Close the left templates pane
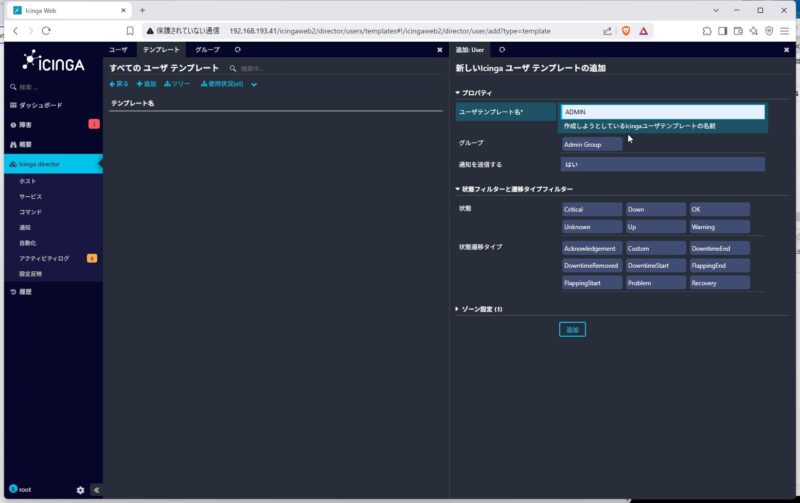The width and height of the screenshot is (800, 503). click(440, 50)
